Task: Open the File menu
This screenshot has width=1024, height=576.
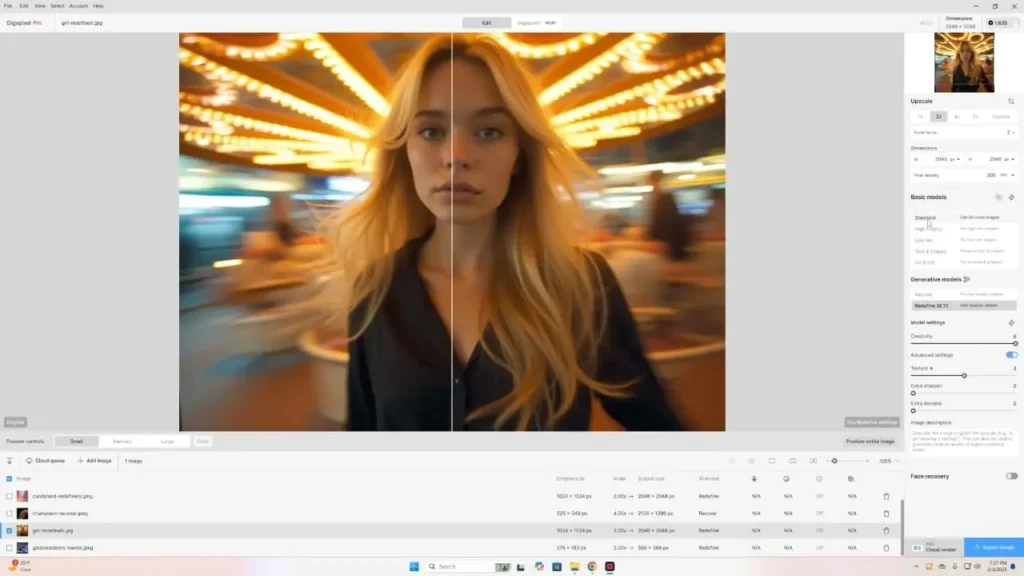Action: click(x=8, y=6)
